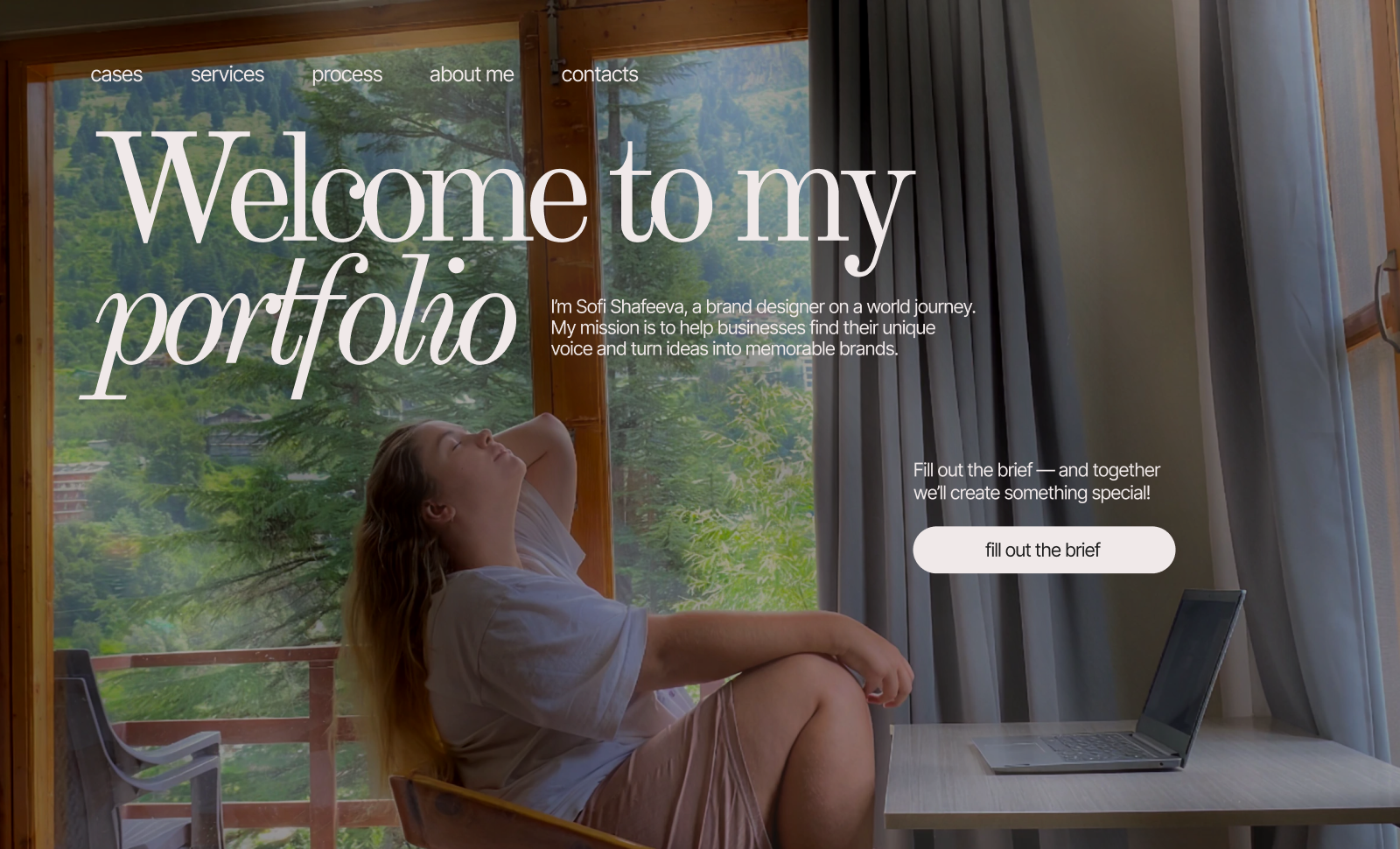Click the Welcome to my headline
The height and width of the screenshot is (849, 1400).
[x=506, y=191]
